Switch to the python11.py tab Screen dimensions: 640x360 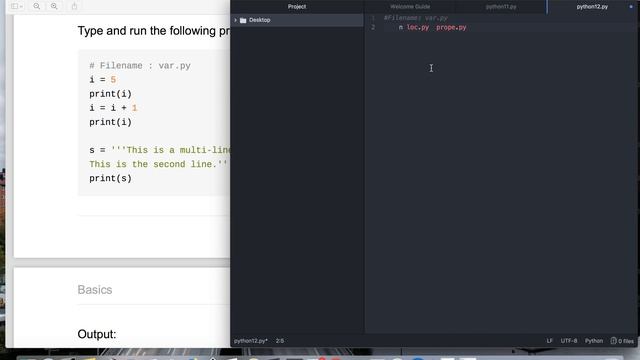tap(501, 7)
